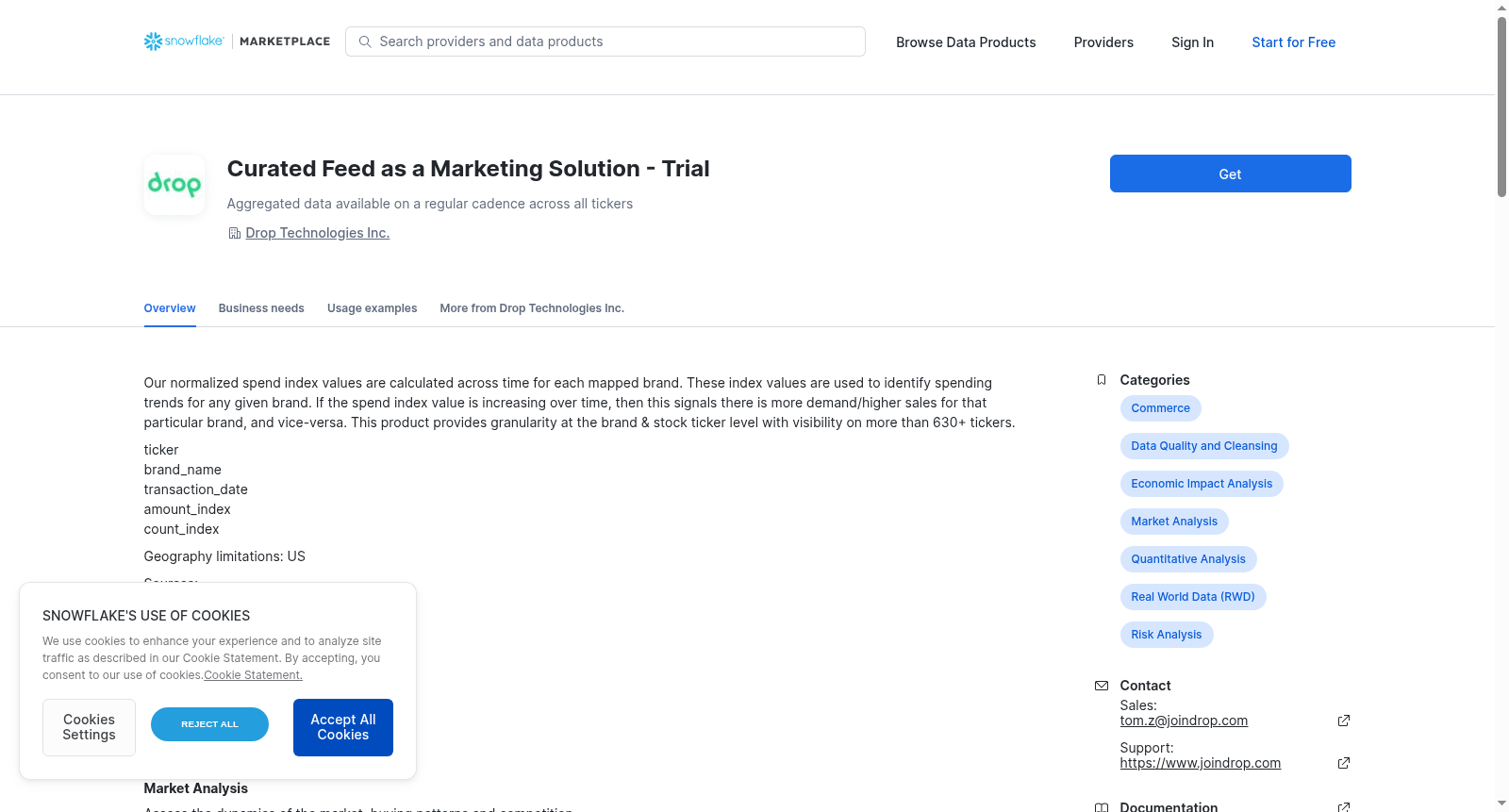Click the 'transaction_date' text
This screenshot has width=1509, height=812.
coord(195,489)
